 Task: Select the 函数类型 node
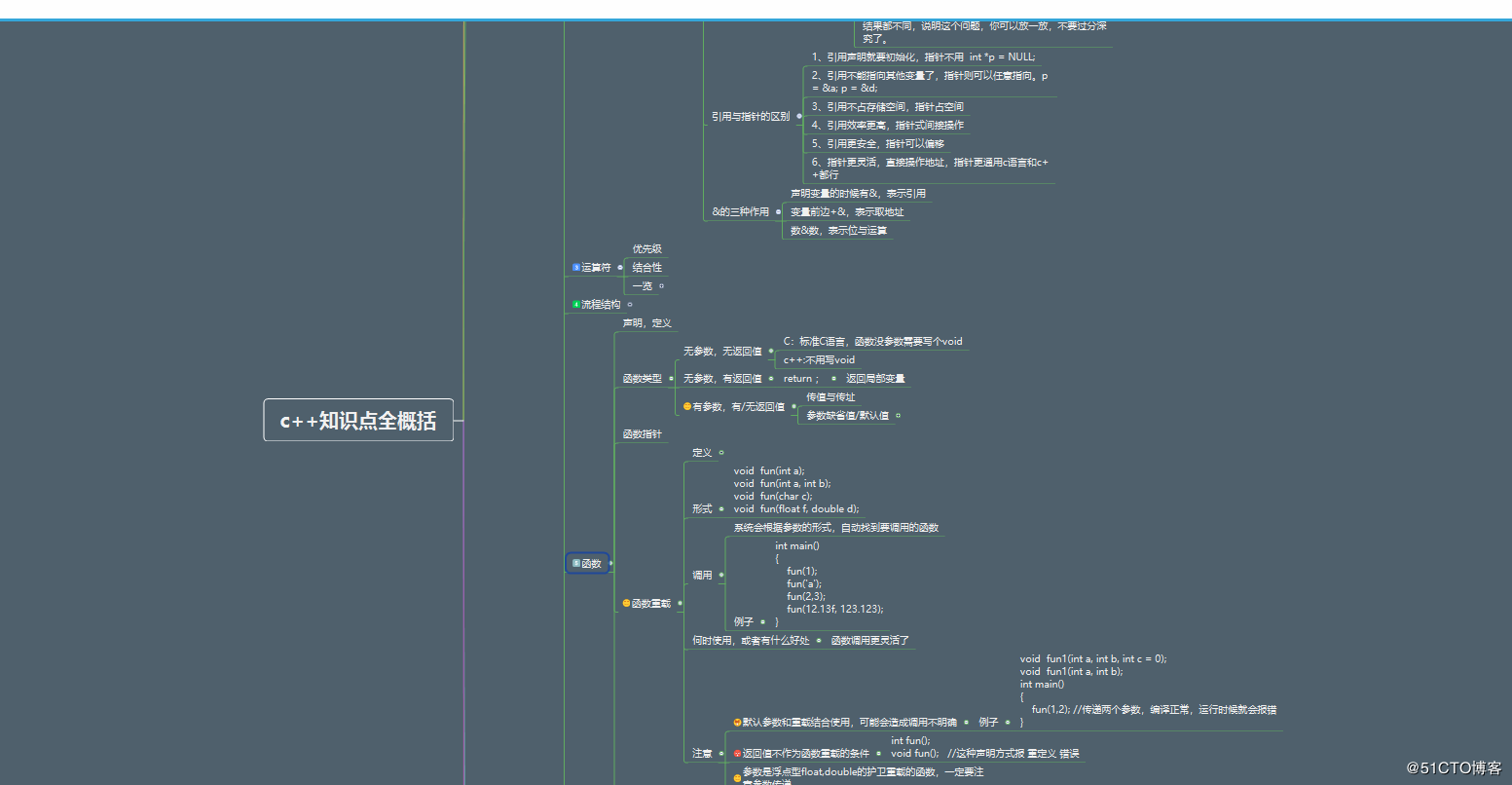coord(643,378)
